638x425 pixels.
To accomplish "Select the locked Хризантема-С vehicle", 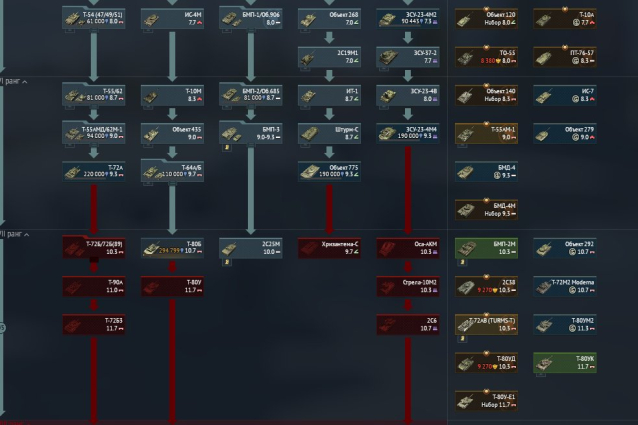I will point(329,248).
